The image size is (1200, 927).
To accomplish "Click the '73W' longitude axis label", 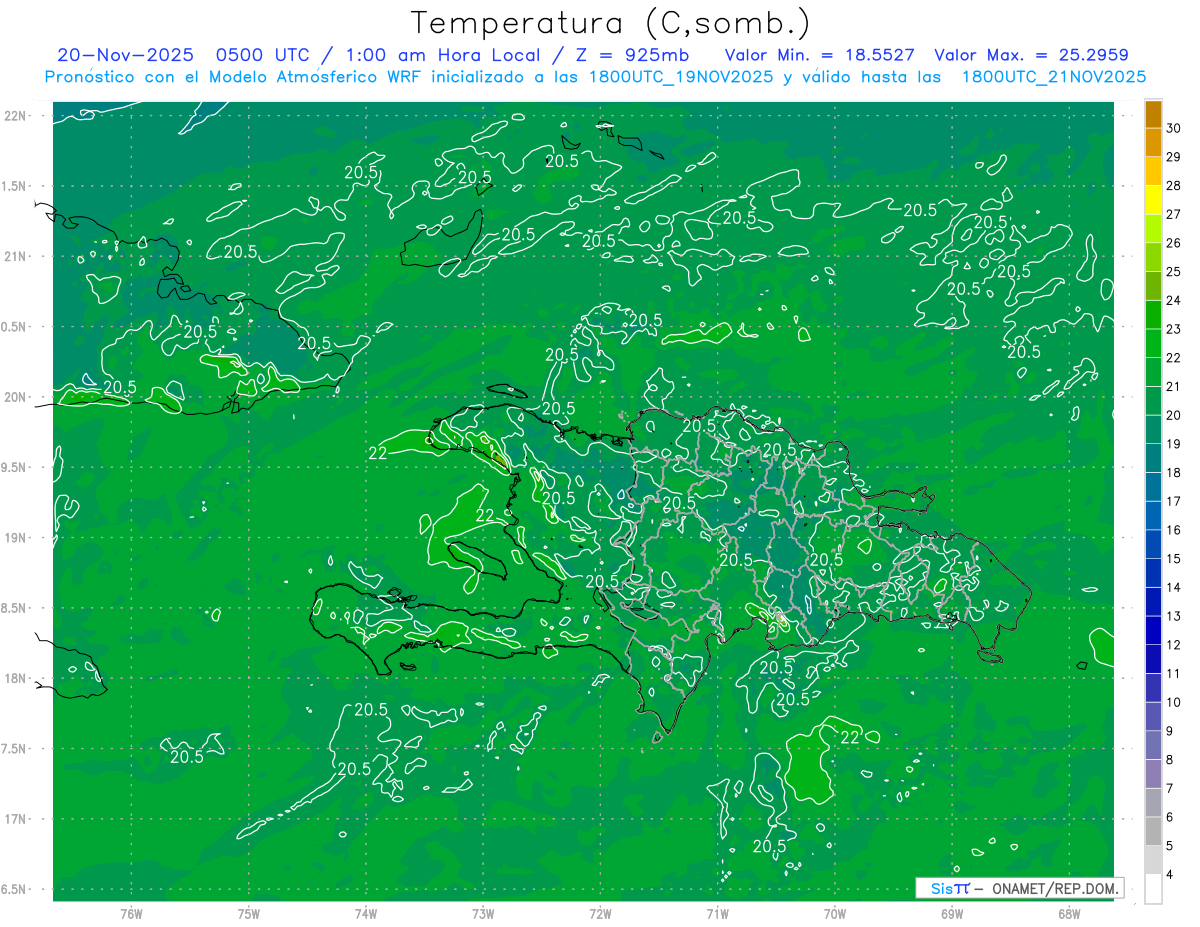I will (x=483, y=914).
